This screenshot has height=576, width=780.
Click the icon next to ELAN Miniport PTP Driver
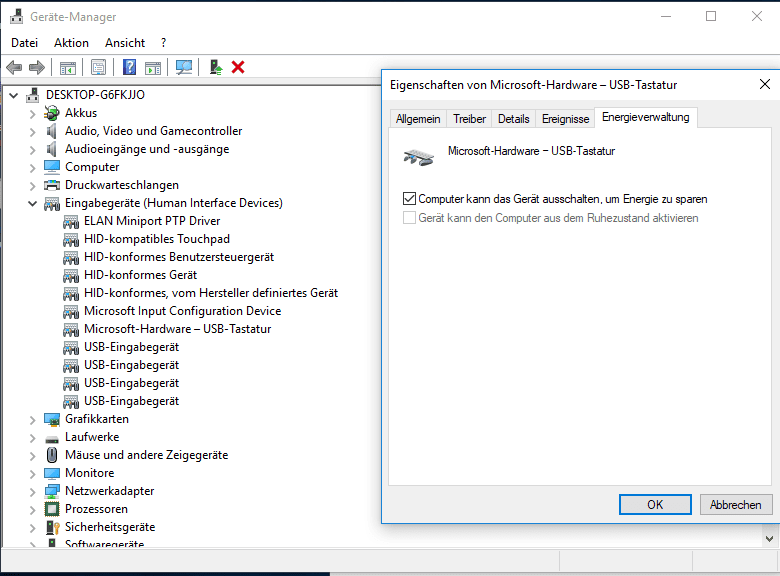pos(71,221)
